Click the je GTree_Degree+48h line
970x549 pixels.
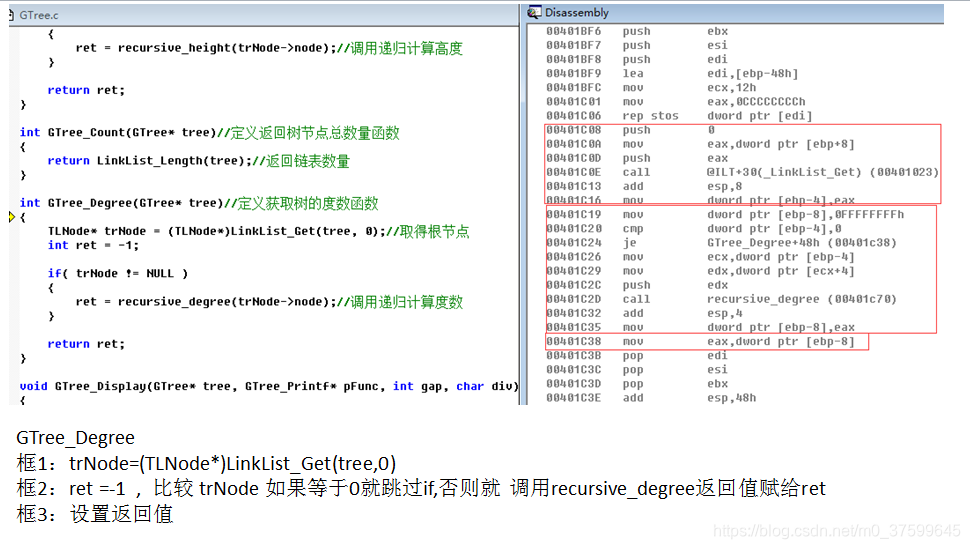coord(721,243)
